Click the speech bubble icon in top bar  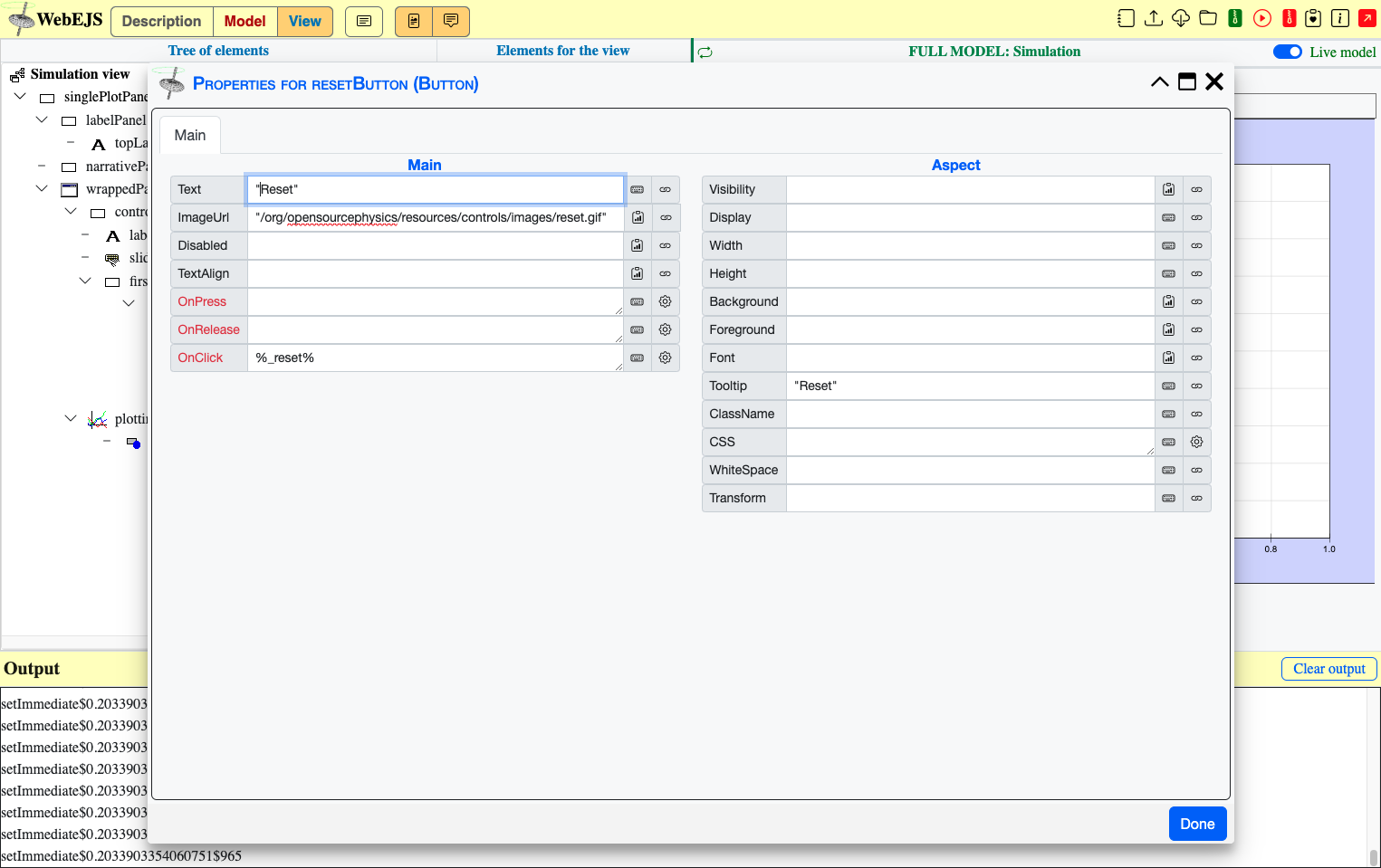[x=451, y=21]
